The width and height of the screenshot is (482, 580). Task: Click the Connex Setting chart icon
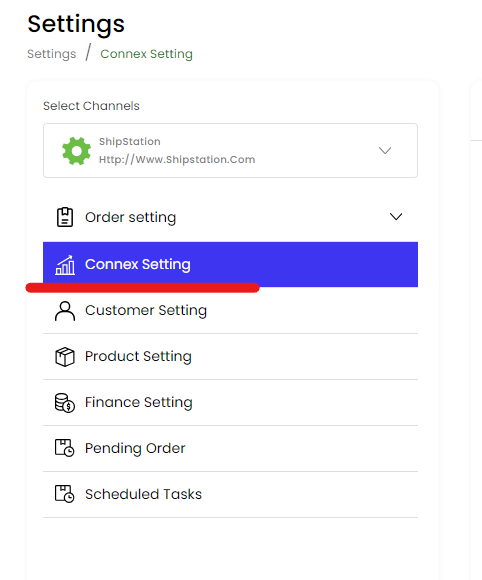click(x=65, y=265)
